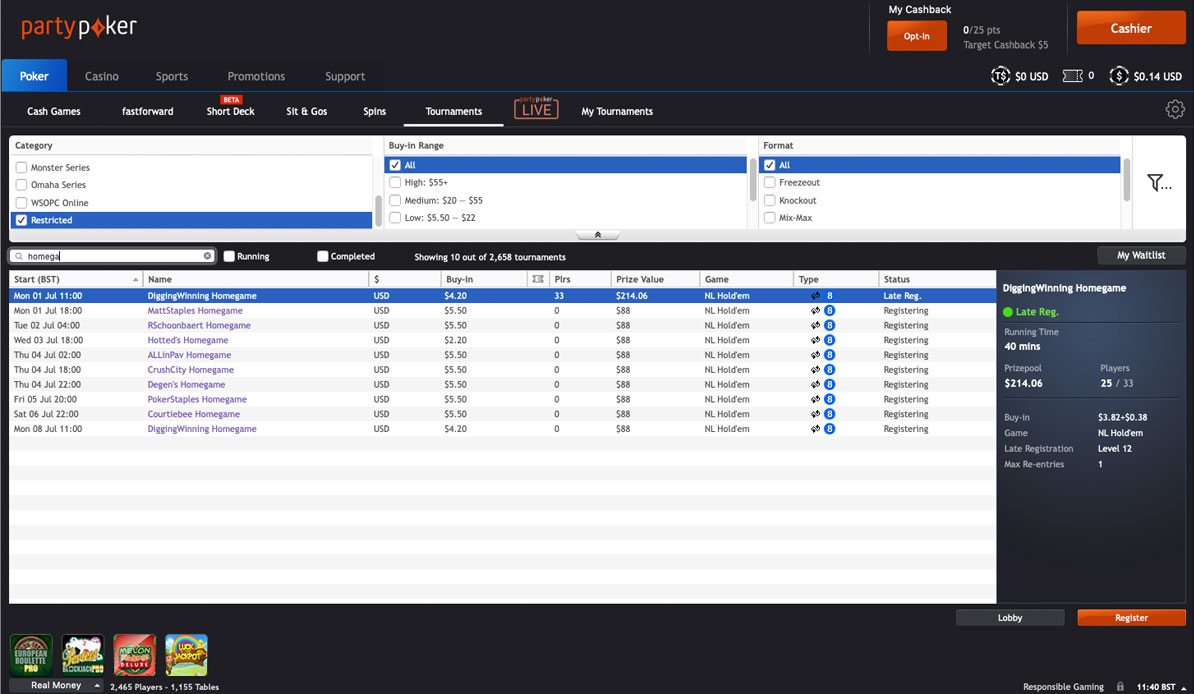Viewport: 1194px width, 694px height.
Task: Click type icon for MattStaples Homegame
Action: coord(816,311)
